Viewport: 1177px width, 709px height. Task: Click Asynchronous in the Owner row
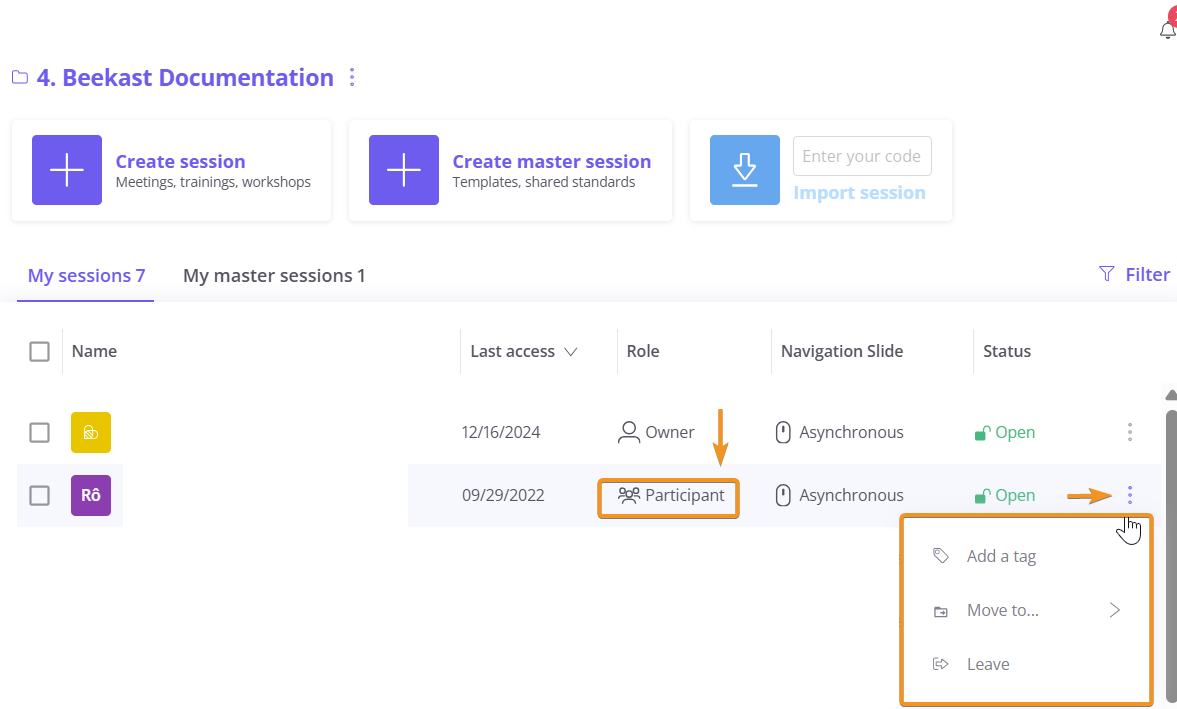[x=851, y=432]
